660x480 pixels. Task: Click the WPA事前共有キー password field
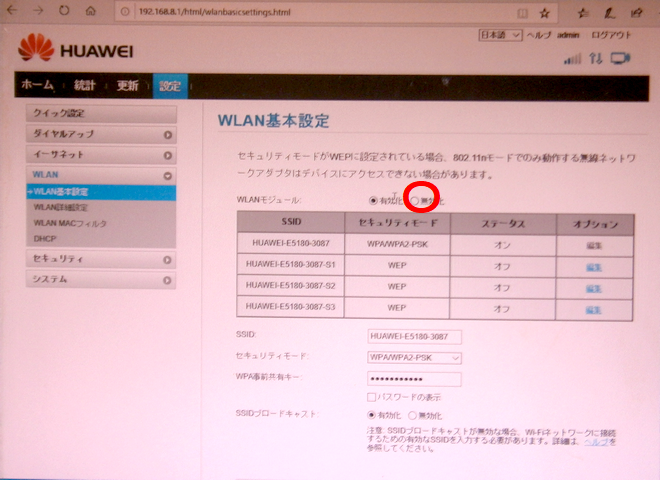click(414, 379)
